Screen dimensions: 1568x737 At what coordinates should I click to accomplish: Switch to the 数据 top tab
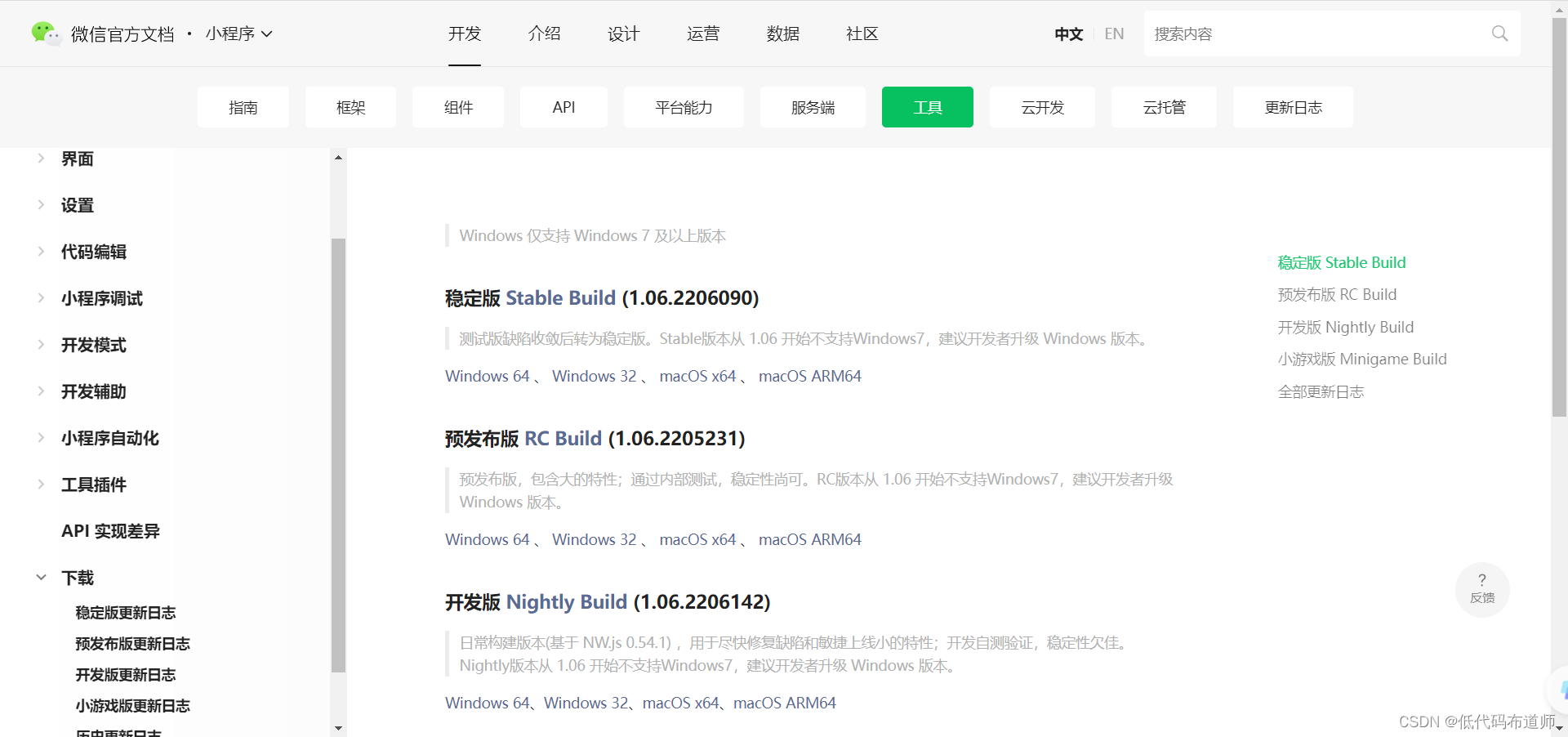click(x=782, y=33)
